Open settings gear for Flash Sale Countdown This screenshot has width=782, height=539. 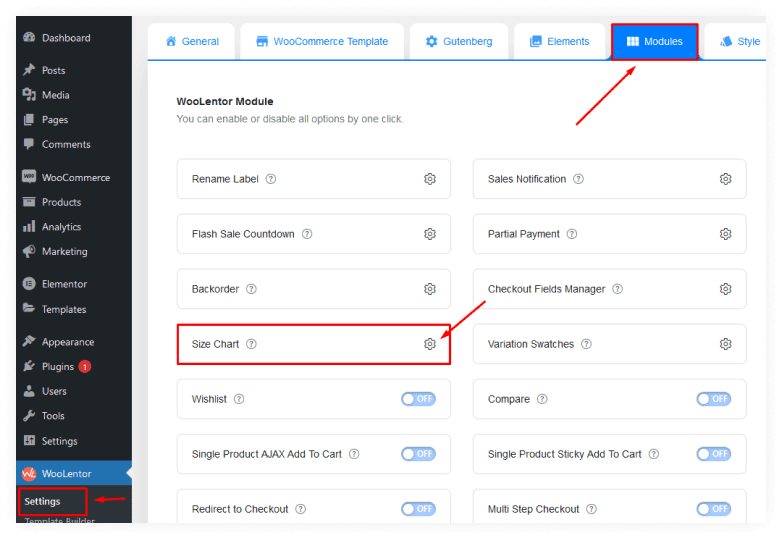coord(429,234)
